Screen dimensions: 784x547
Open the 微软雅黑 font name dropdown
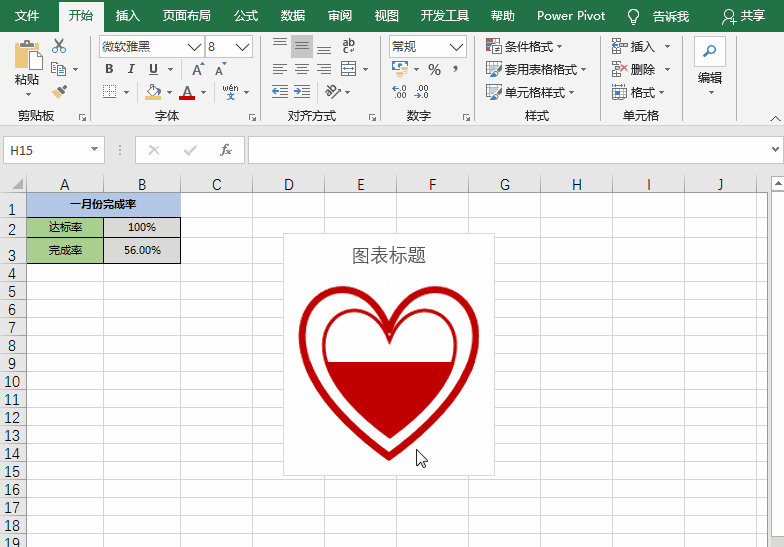[194, 47]
